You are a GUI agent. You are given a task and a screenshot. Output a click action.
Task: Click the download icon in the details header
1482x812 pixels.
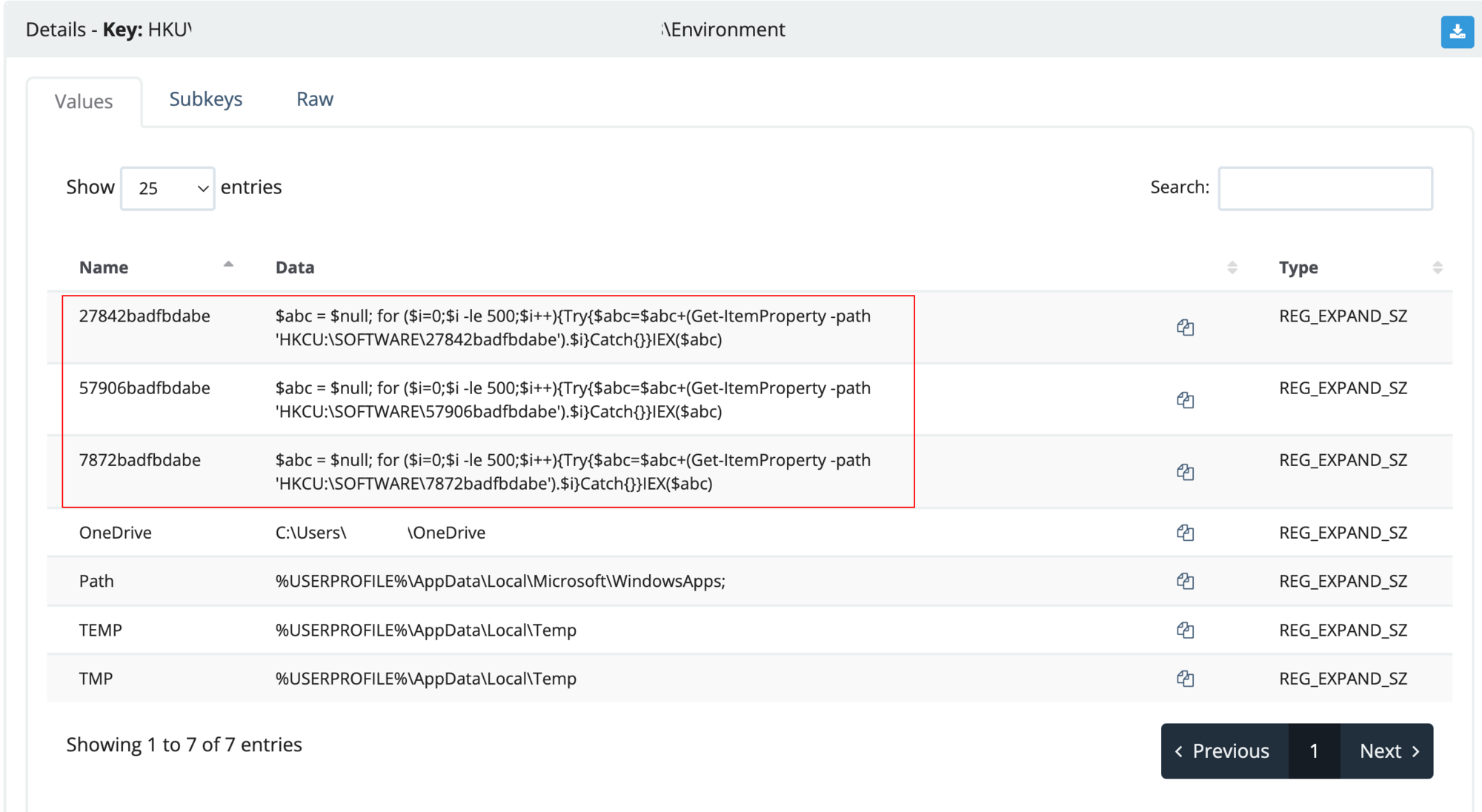point(1457,32)
